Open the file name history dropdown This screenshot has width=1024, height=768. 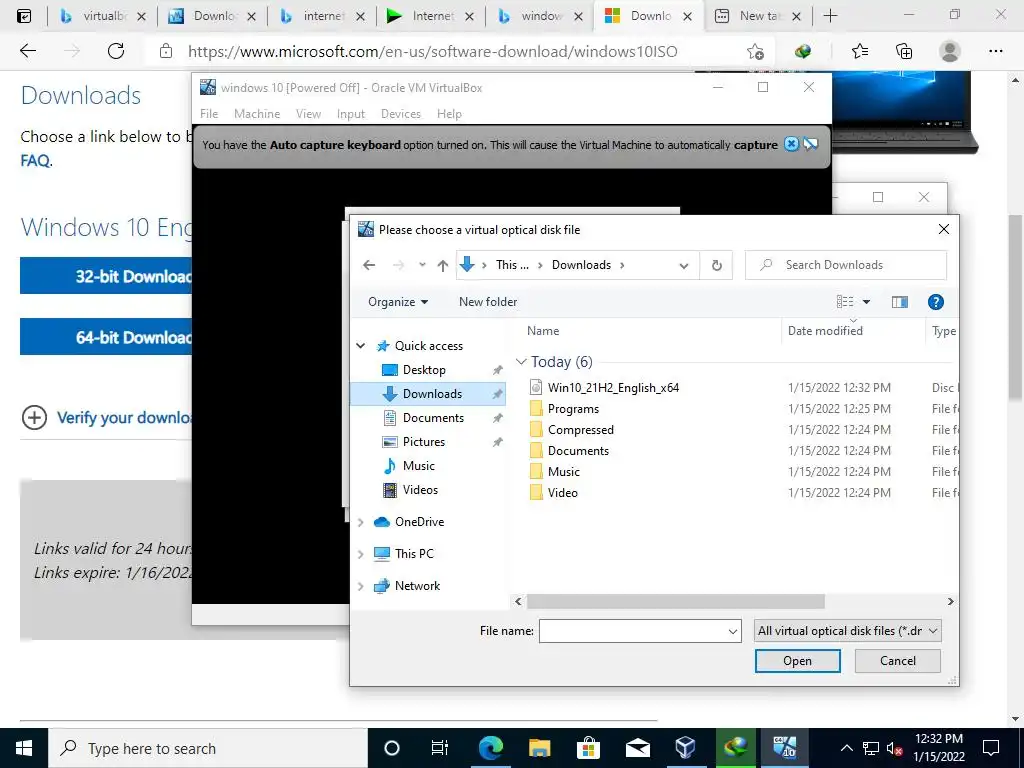click(733, 631)
